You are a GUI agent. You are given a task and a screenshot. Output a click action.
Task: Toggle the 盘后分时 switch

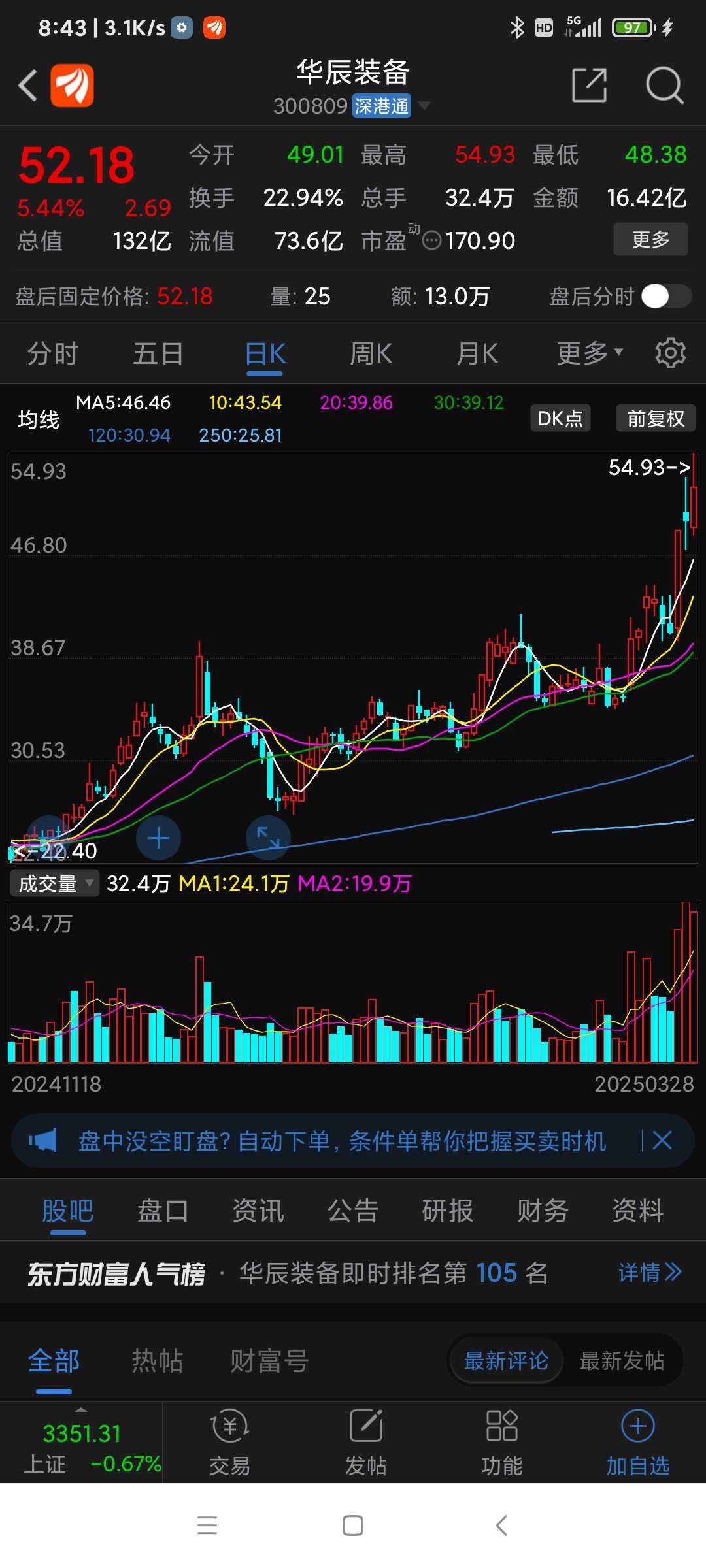pyautogui.click(x=666, y=296)
